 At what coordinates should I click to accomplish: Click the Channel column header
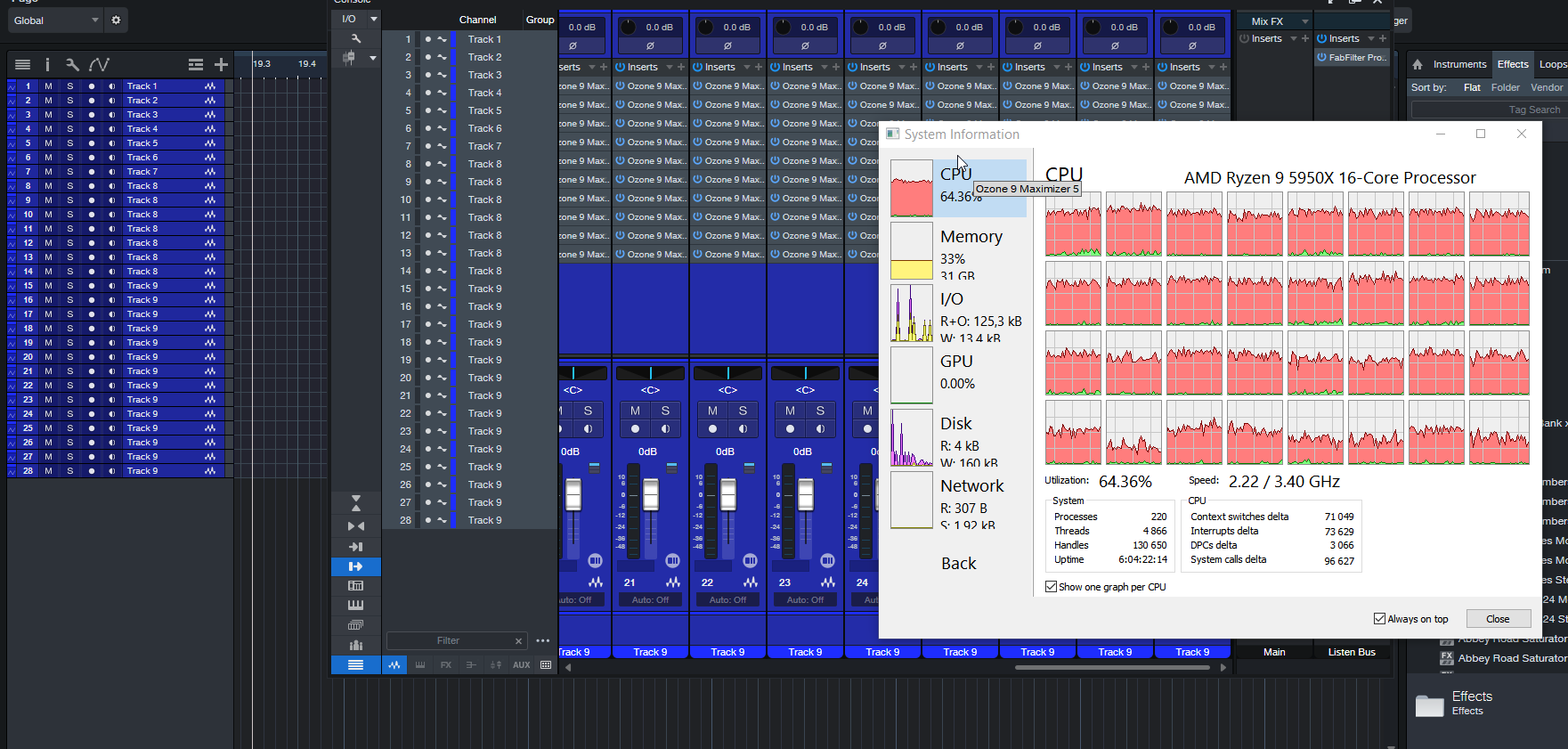click(477, 20)
